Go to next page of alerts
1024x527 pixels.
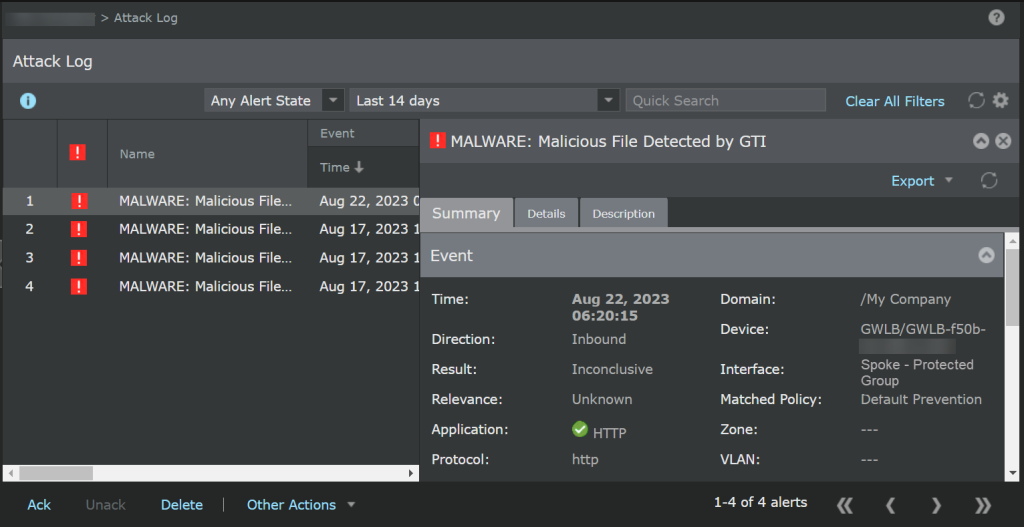click(x=936, y=505)
